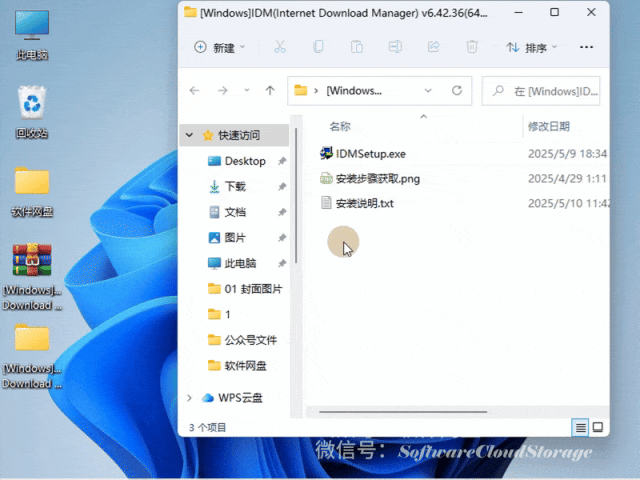This screenshot has width=640, height=480.
Task: Click the Copy icon in toolbar
Action: click(318, 47)
